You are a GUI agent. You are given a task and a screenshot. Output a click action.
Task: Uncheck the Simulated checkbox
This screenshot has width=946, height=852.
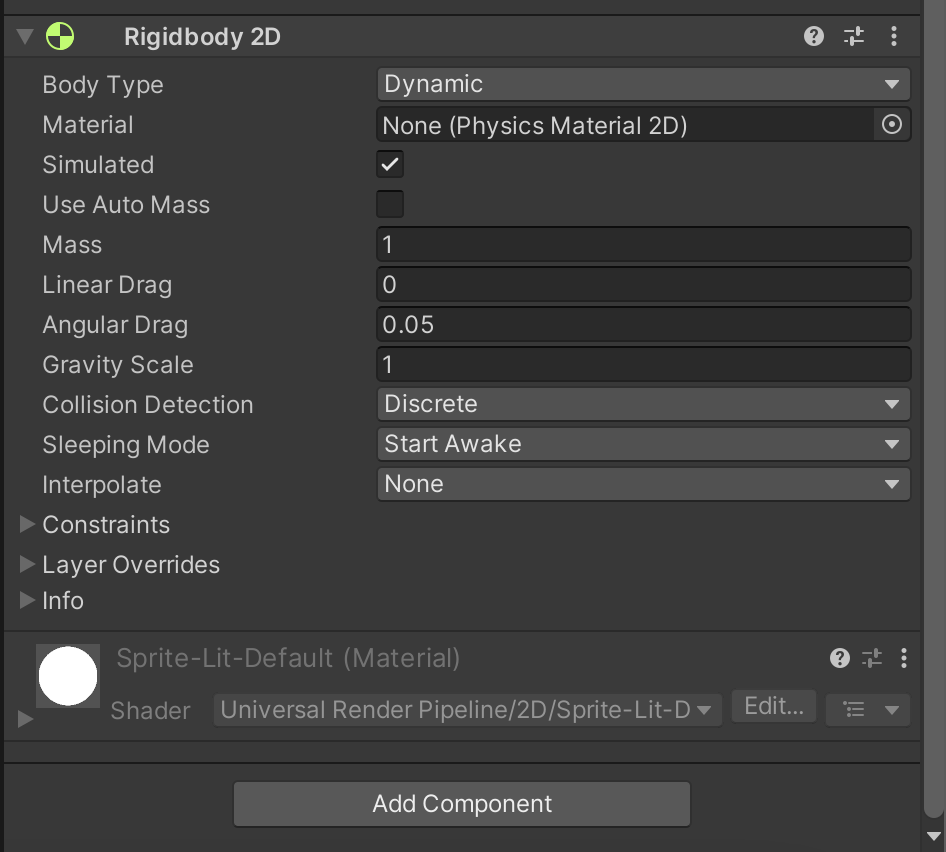(x=390, y=165)
